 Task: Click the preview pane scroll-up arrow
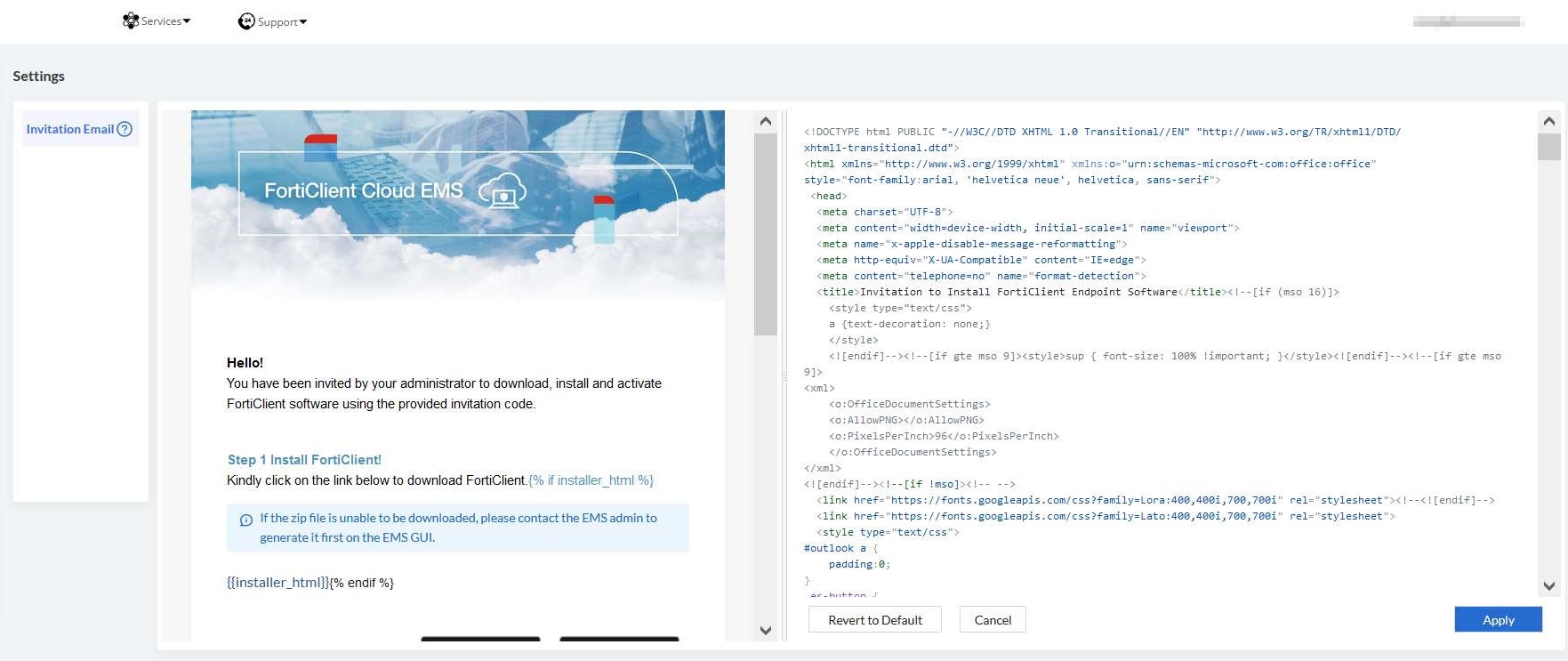pyautogui.click(x=765, y=121)
